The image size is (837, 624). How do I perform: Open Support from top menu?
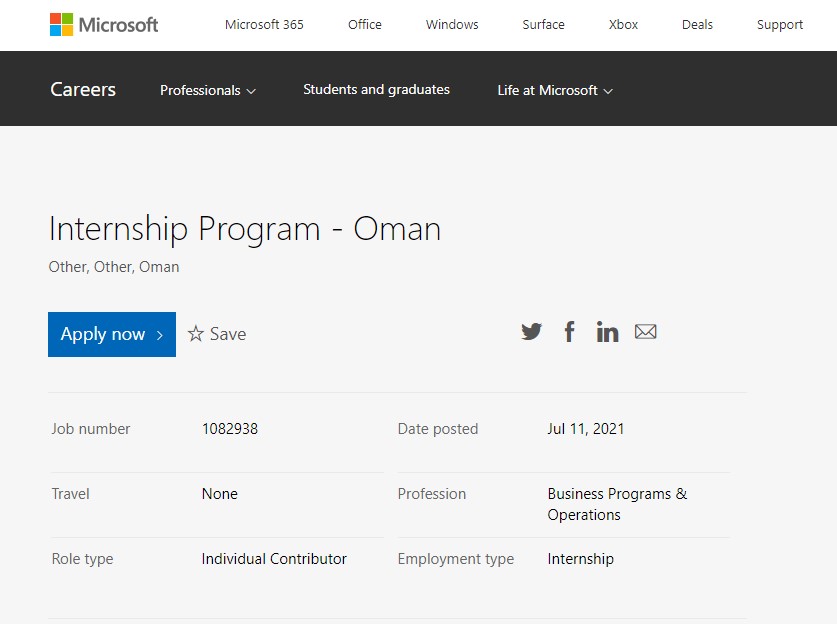pos(780,24)
